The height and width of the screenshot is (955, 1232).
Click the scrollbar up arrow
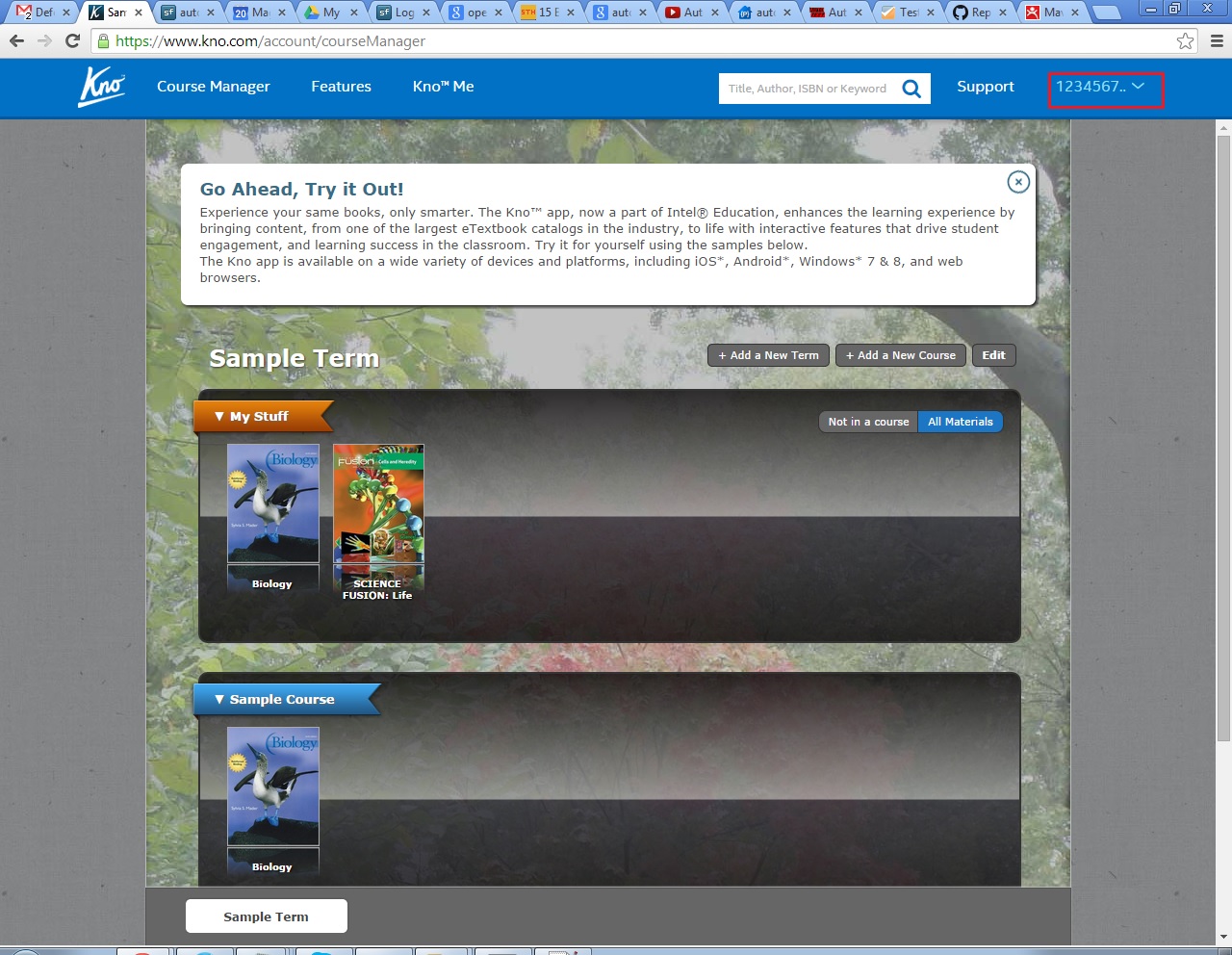pos(1223,127)
